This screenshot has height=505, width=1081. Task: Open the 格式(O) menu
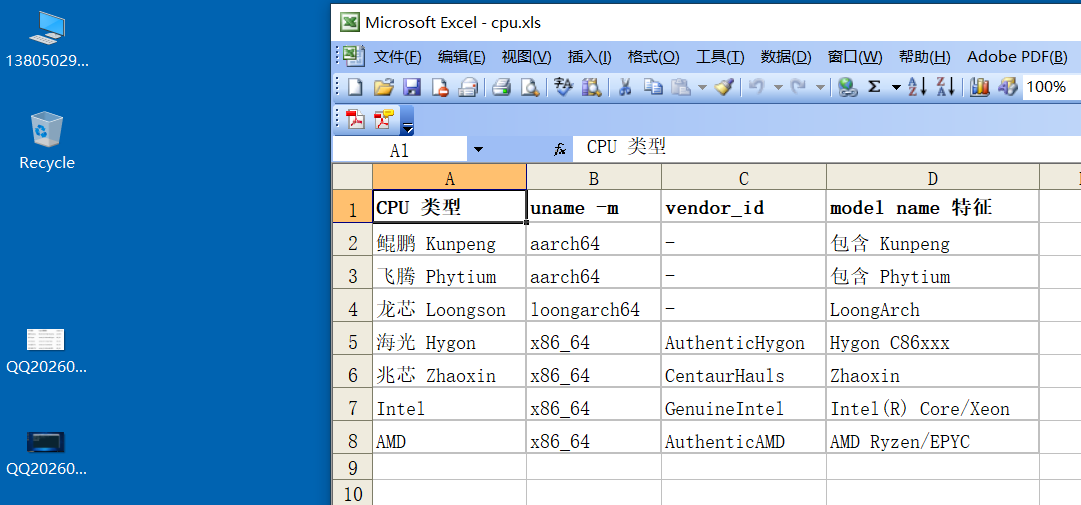(653, 57)
